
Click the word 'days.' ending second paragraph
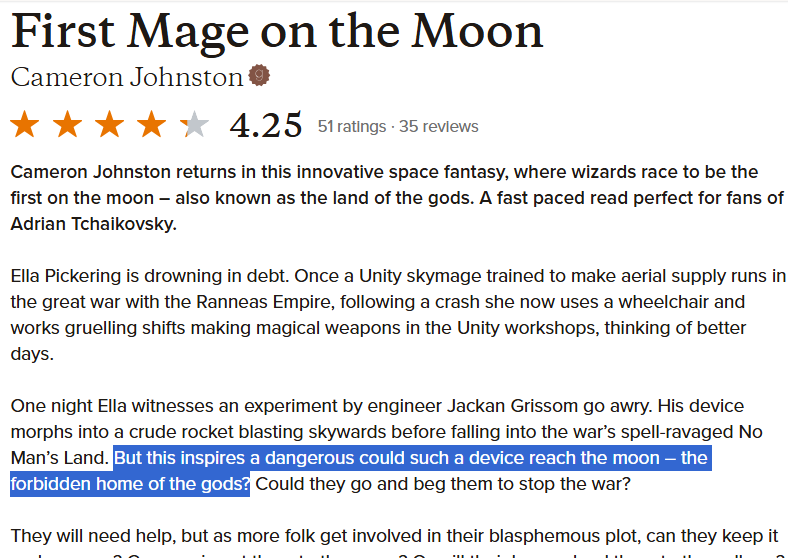(32, 354)
